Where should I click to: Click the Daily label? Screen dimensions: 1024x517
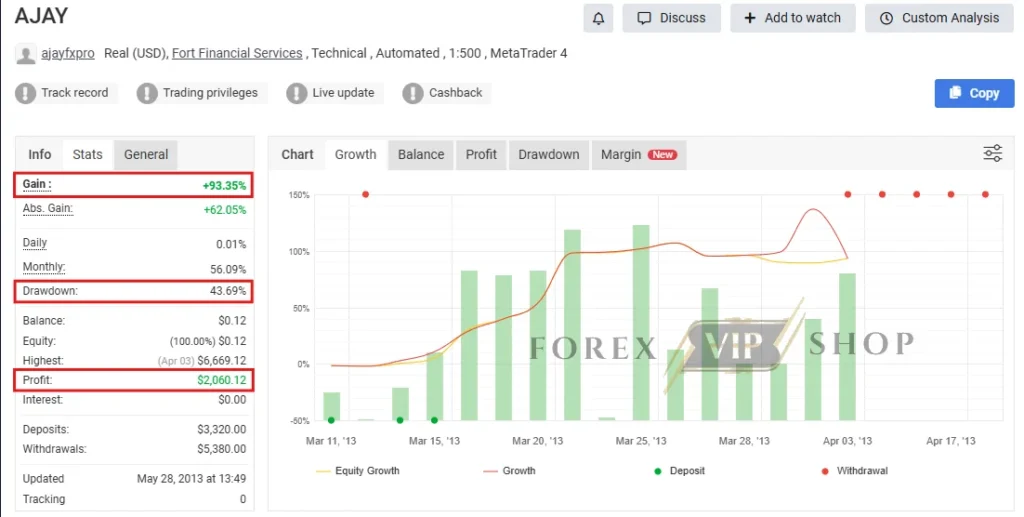click(x=35, y=243)
